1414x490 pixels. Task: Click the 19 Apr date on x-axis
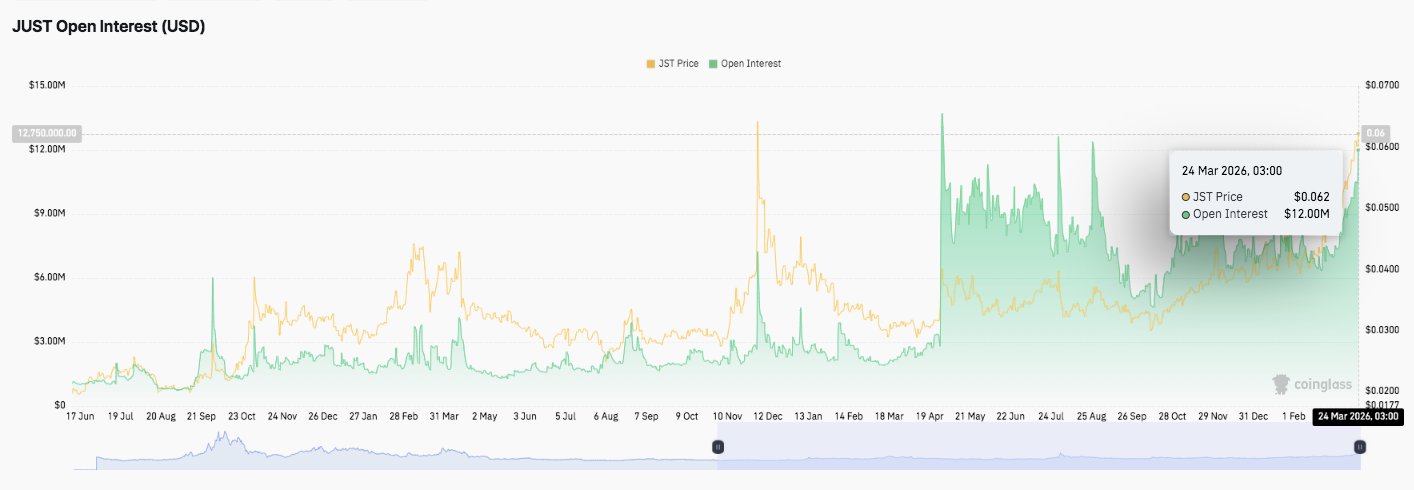(931, 416)
